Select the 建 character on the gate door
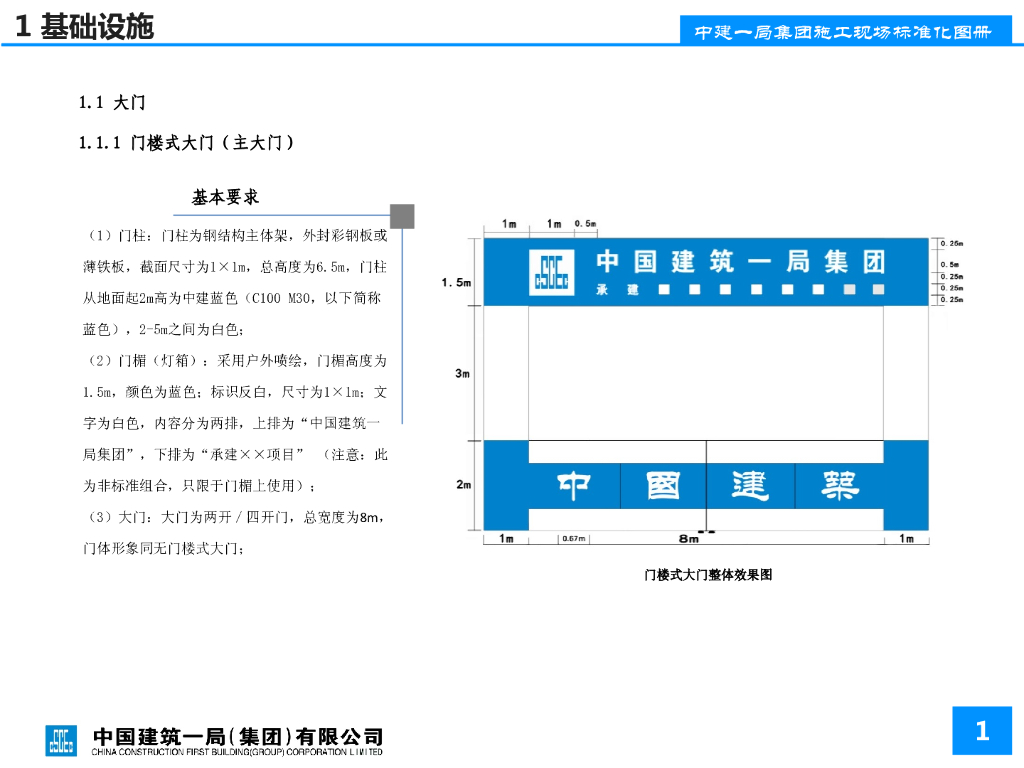 pos(750,486)
